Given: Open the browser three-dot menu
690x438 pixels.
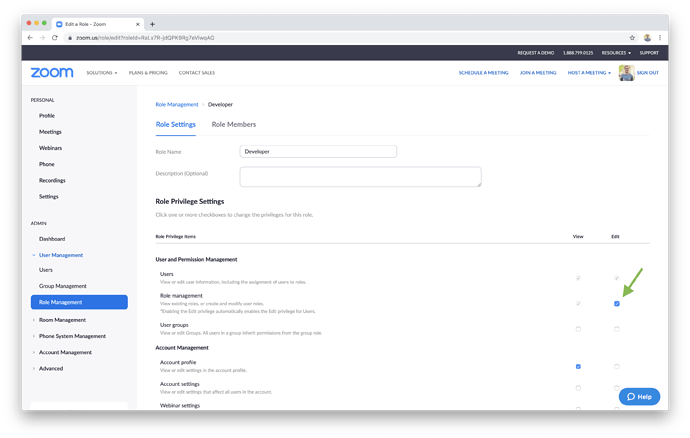Looking at the screenshot, I should (x=660, y=38).
